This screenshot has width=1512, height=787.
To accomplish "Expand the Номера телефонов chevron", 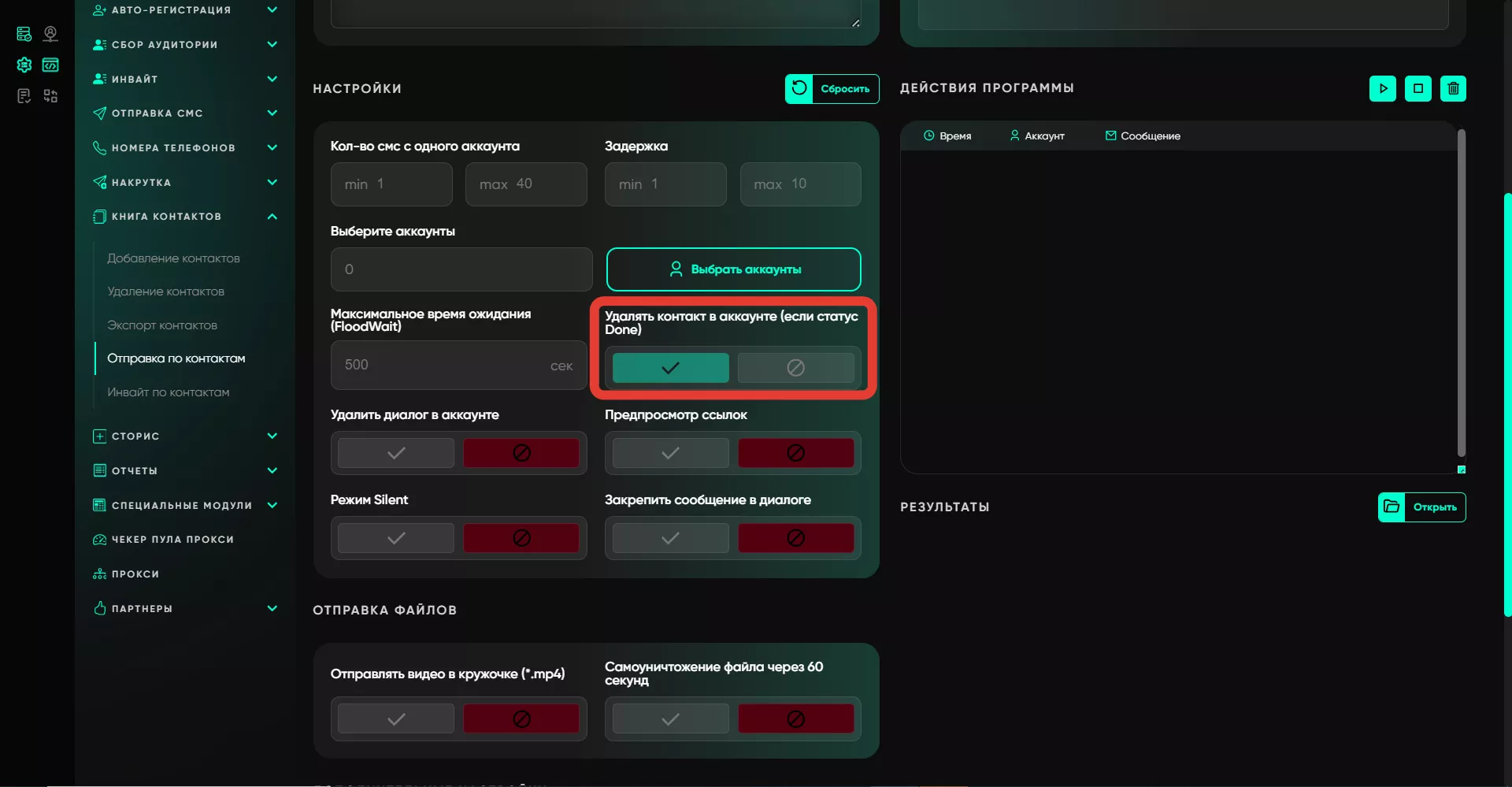I will pos(272,147).
